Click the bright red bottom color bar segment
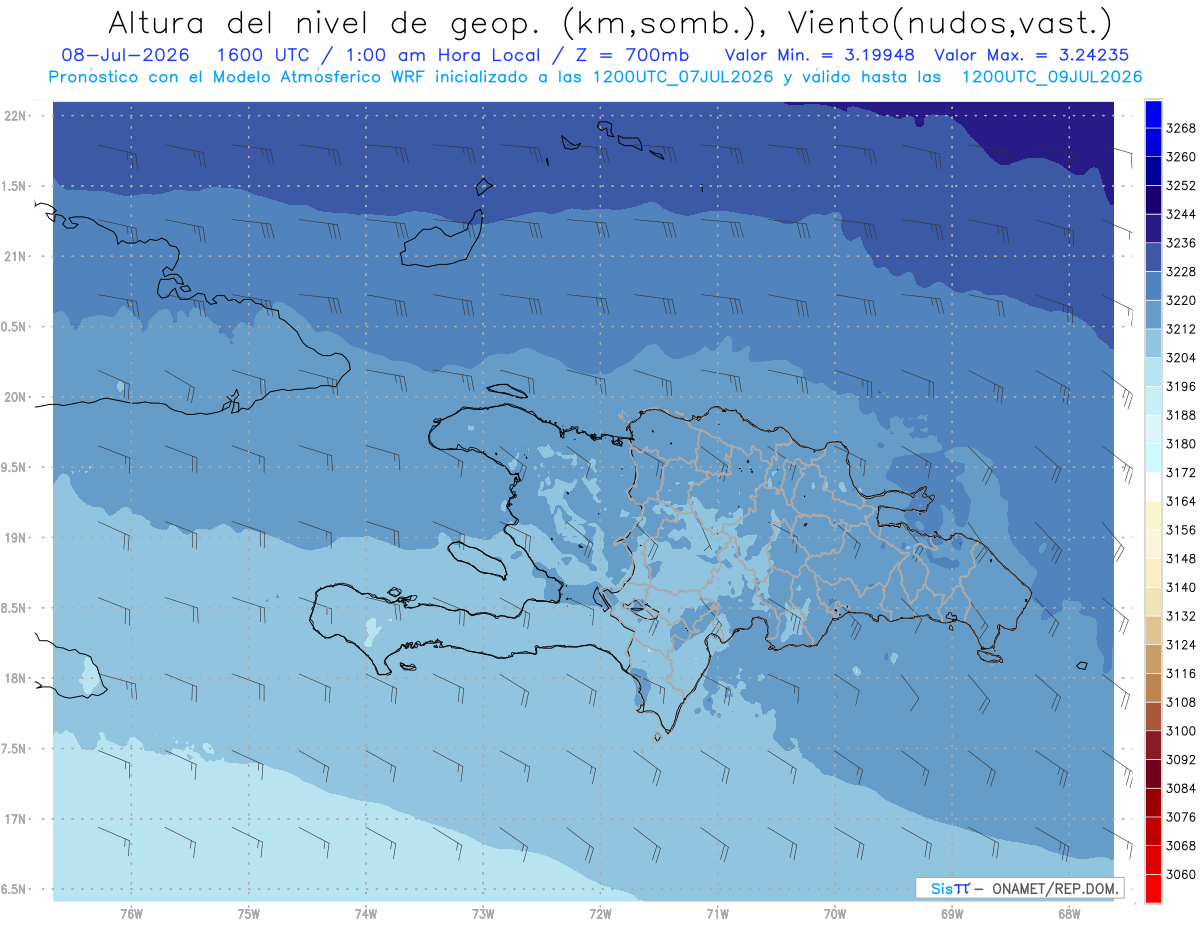Screen dimensions: 1200x927 [1153, 889]
